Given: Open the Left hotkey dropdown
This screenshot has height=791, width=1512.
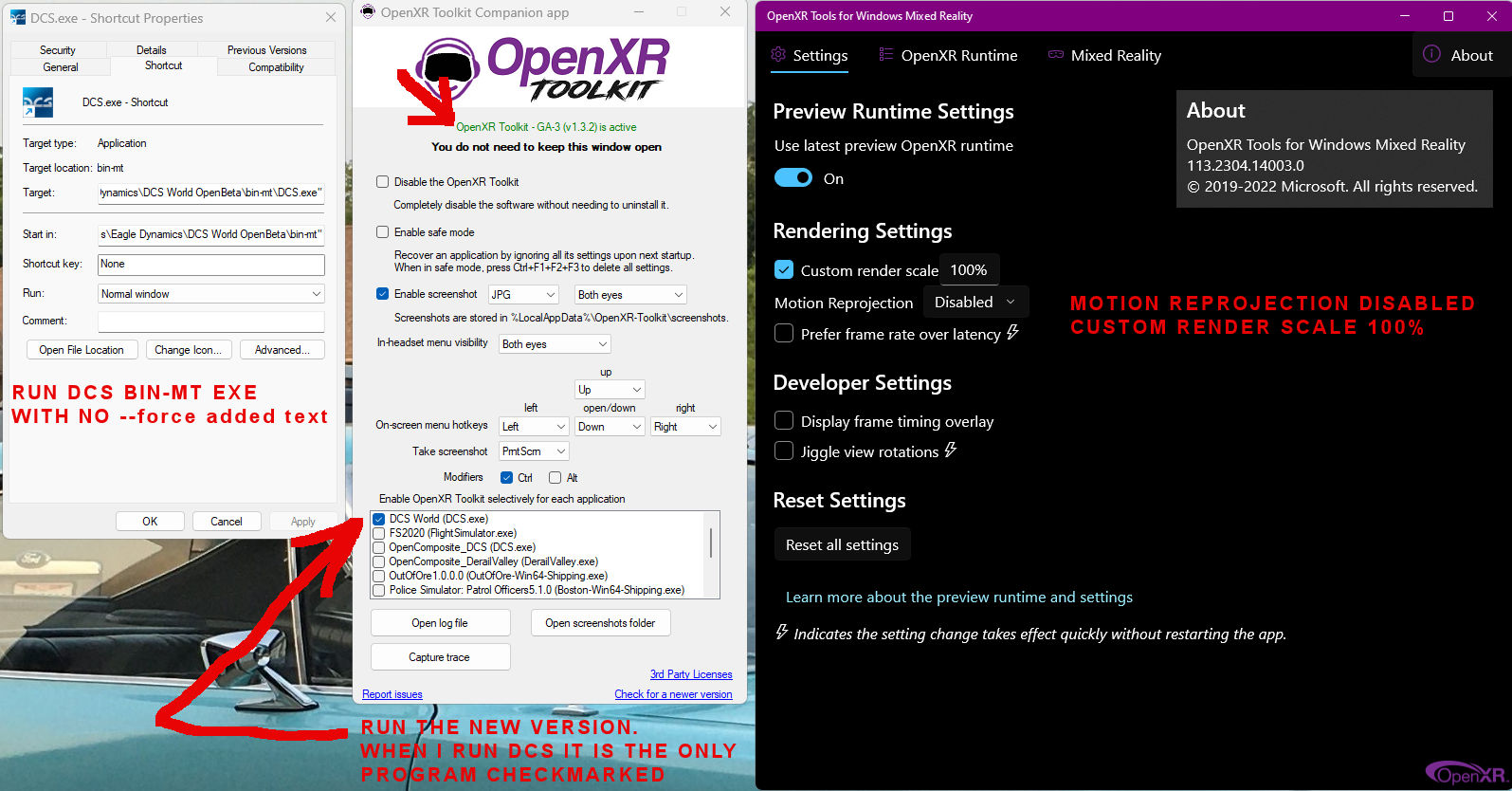Looking at the screenshot, I should (535, 427).
